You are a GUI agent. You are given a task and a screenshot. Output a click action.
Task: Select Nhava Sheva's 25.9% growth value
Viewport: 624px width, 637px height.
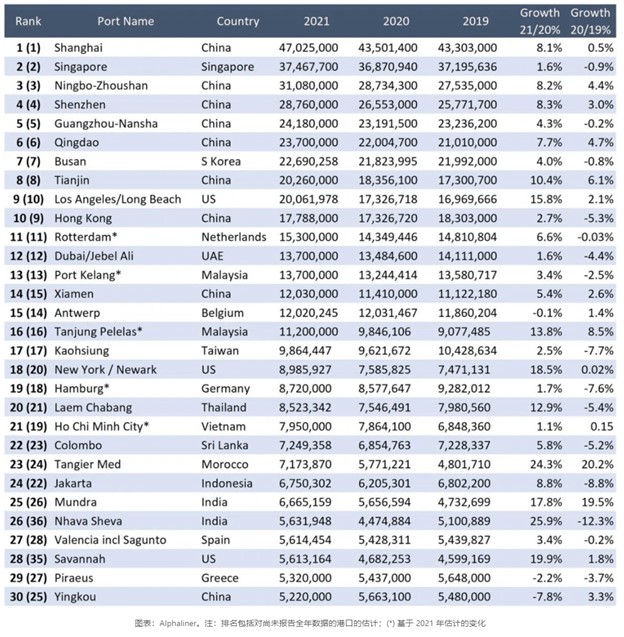(545, 521)
